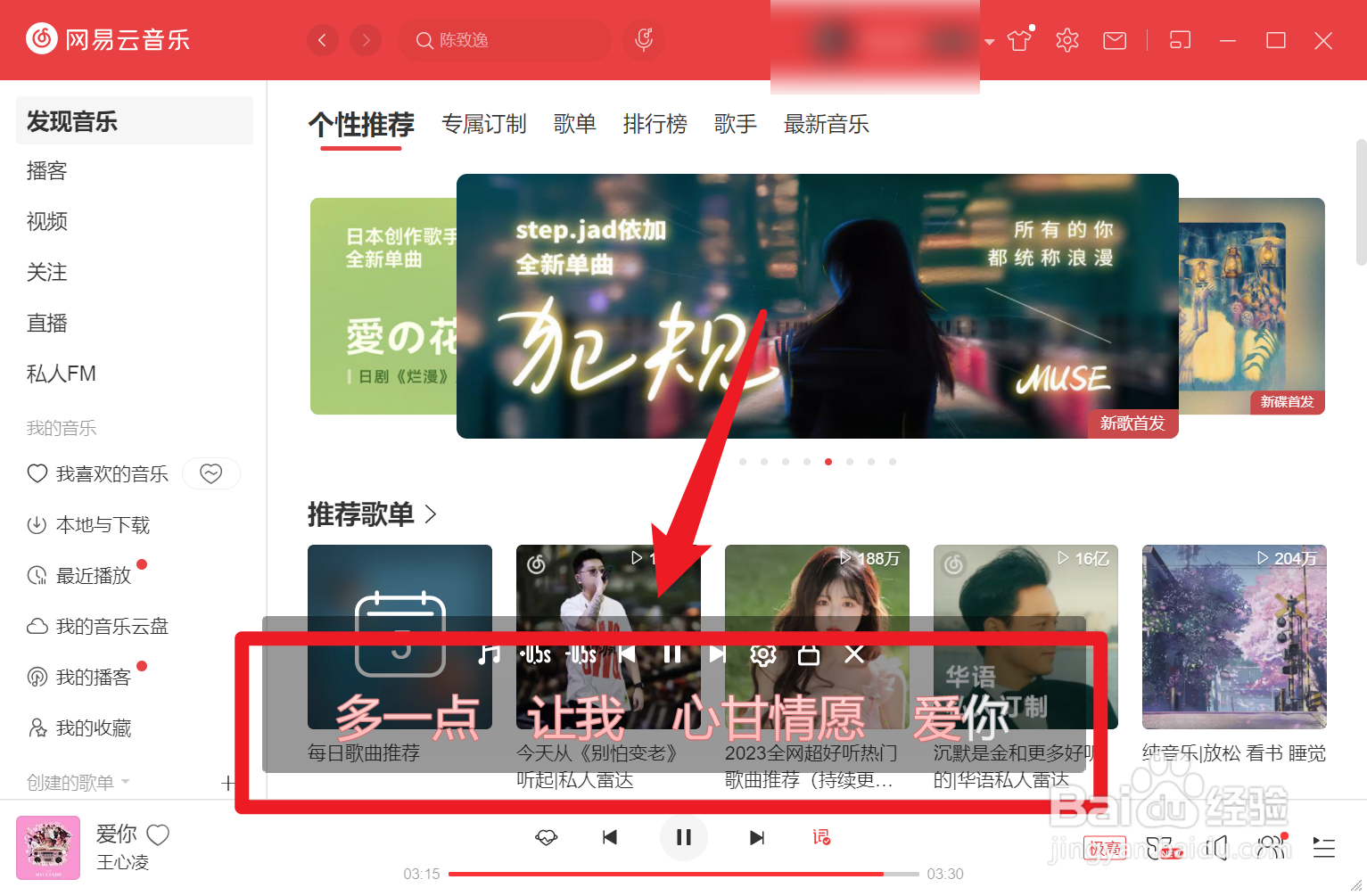
Task: Open listen-to-identify microphone icon beside search
Action: (x=644, y=40)
